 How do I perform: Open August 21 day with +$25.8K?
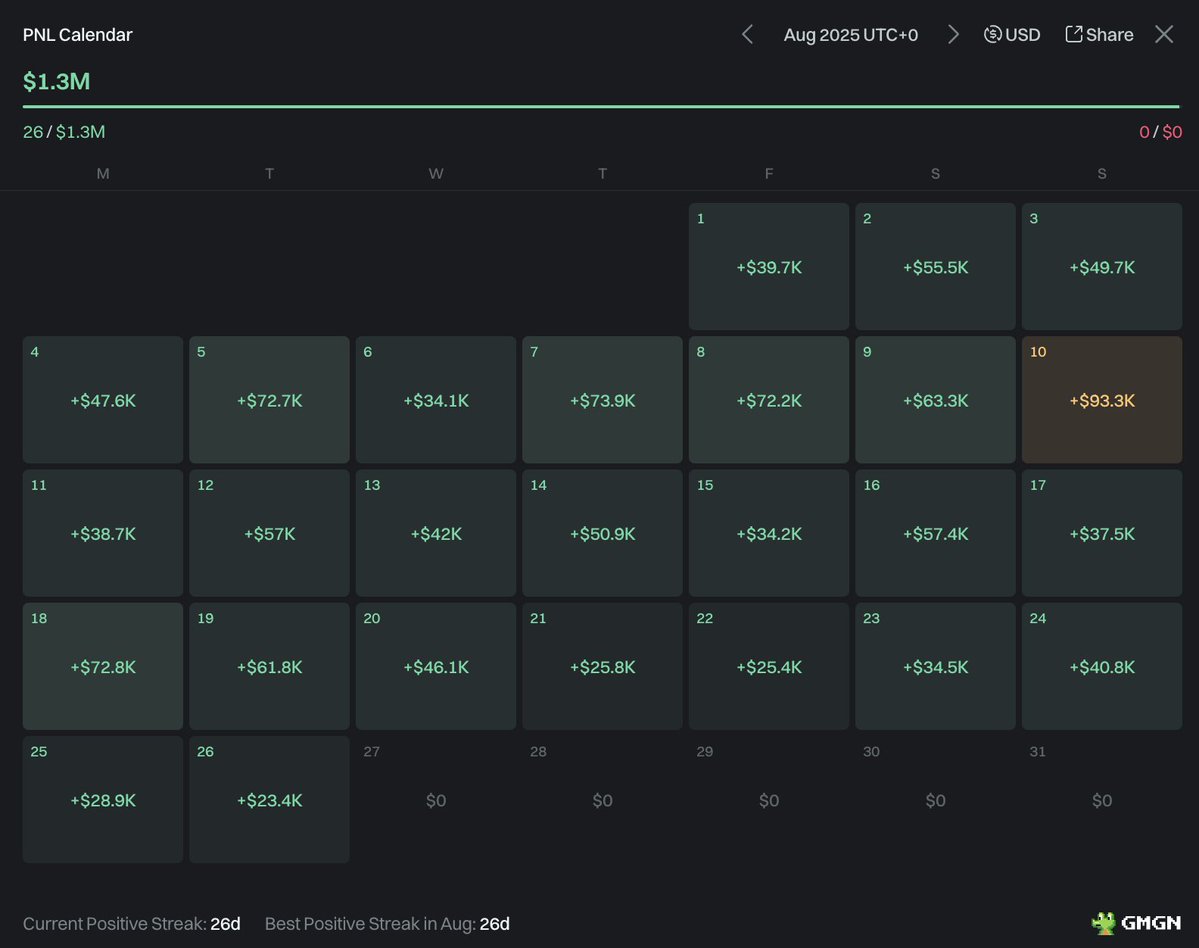pos(602,666)
